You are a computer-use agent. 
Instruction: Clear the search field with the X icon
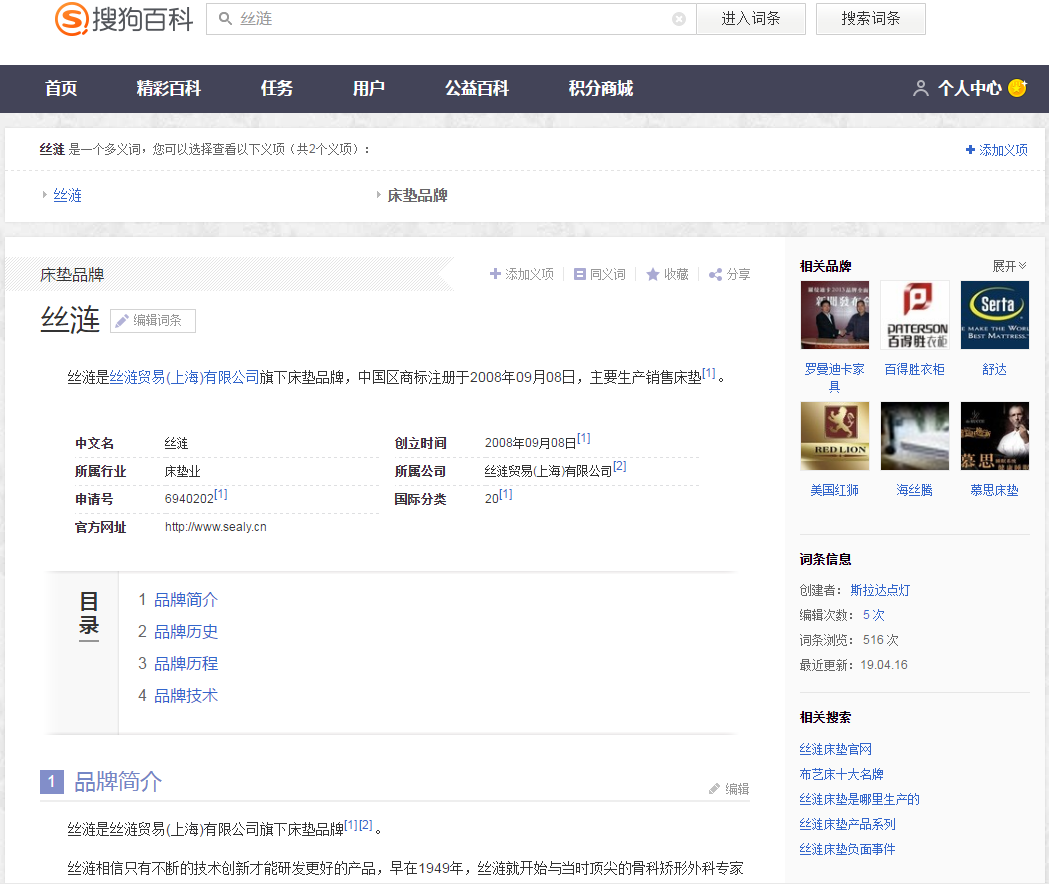(x=678, y=19)
